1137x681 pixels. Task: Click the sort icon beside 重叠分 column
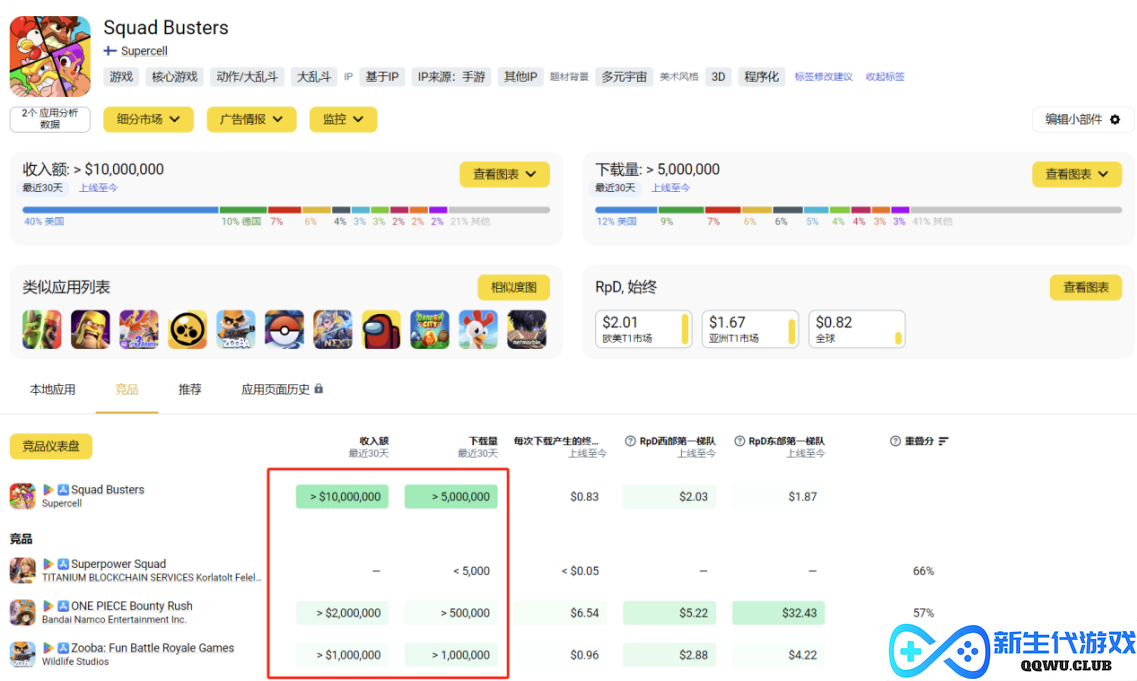point(943,441)
